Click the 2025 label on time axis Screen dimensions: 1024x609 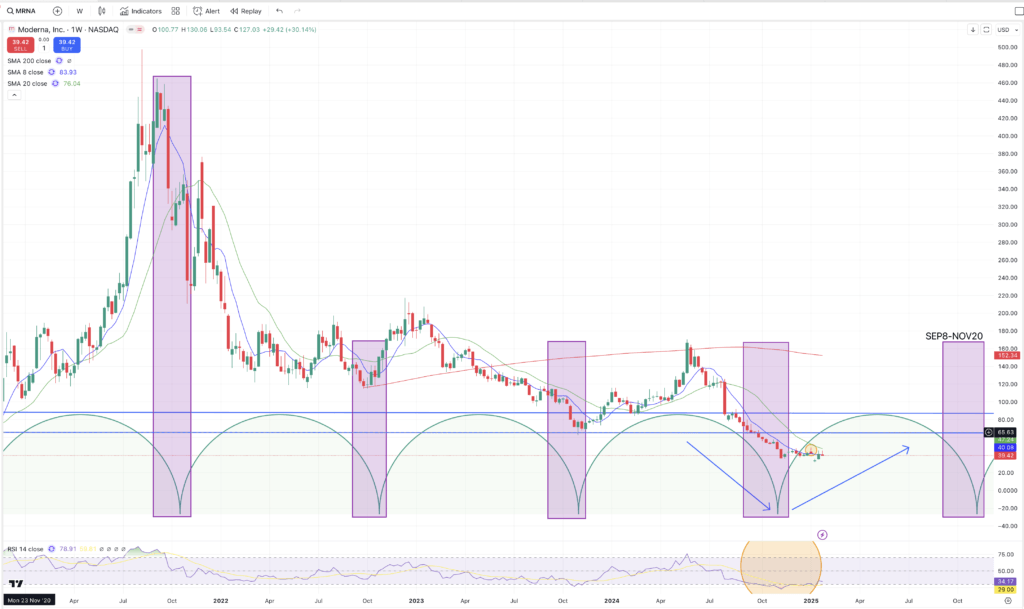(x=811, y=601)
